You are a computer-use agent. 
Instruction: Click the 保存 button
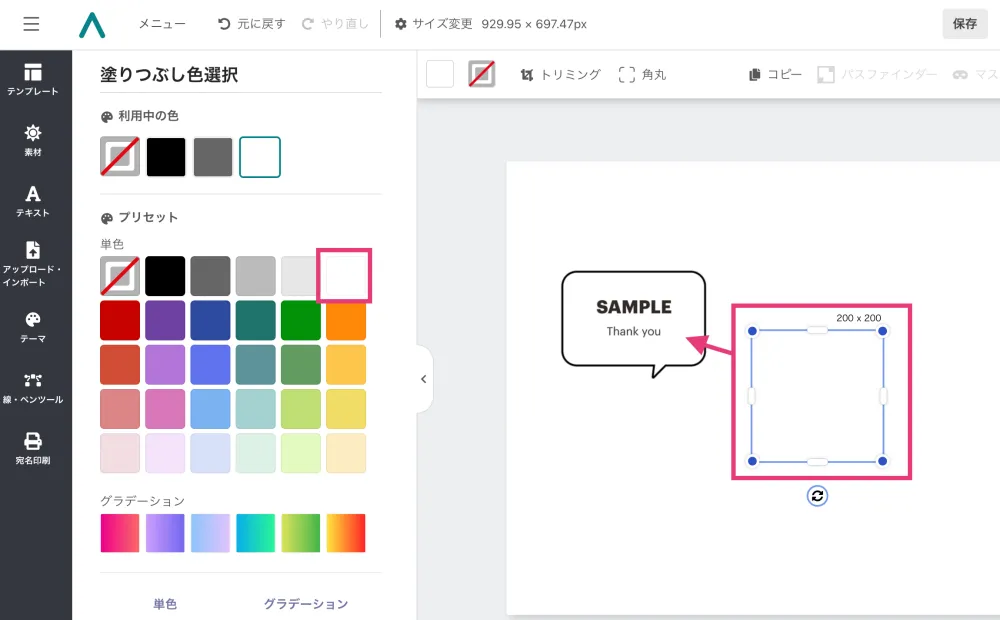(x=964, y=23)
